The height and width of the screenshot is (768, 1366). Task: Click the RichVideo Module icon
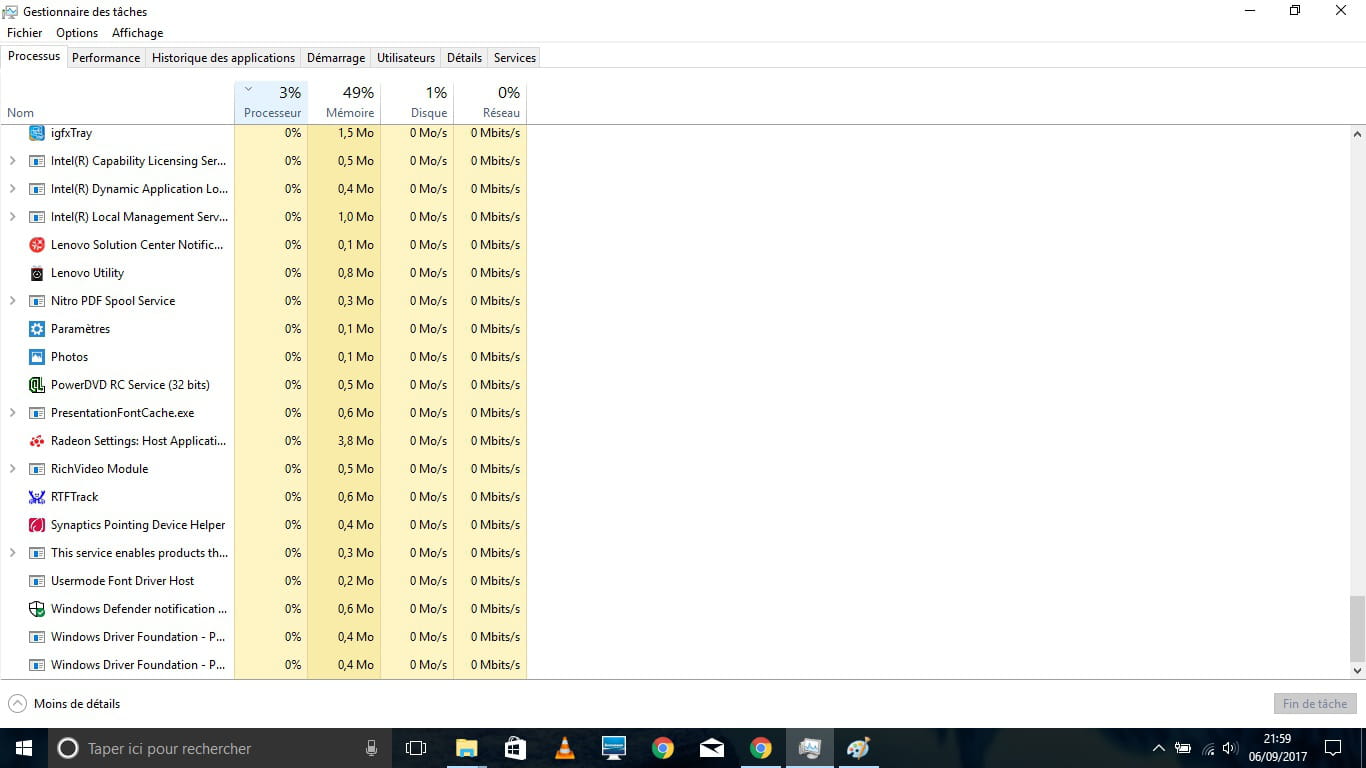coord(37,469)
